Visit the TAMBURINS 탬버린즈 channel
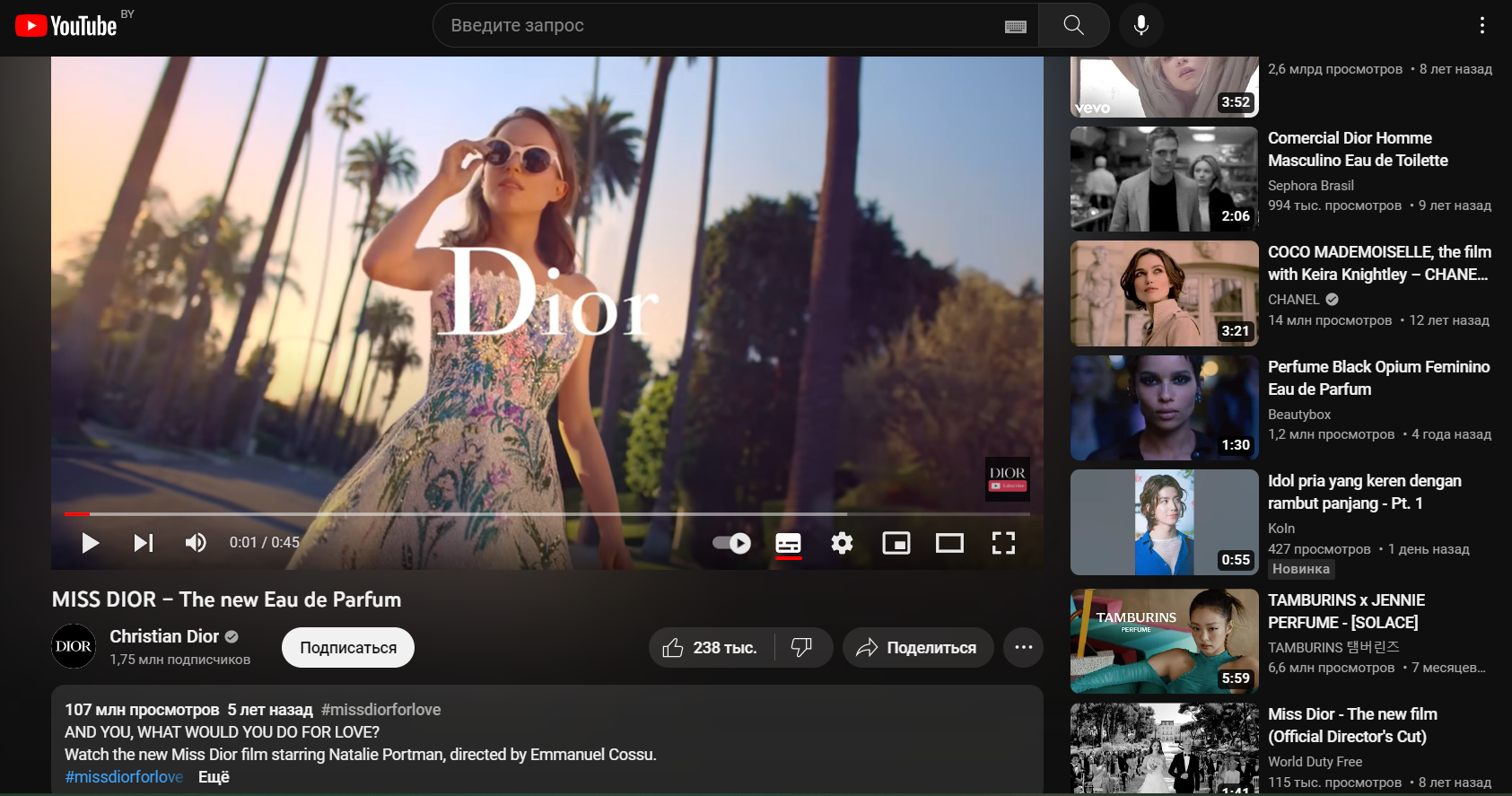The width and height of the screenshot is (1512, 796). pos(1333,648)
